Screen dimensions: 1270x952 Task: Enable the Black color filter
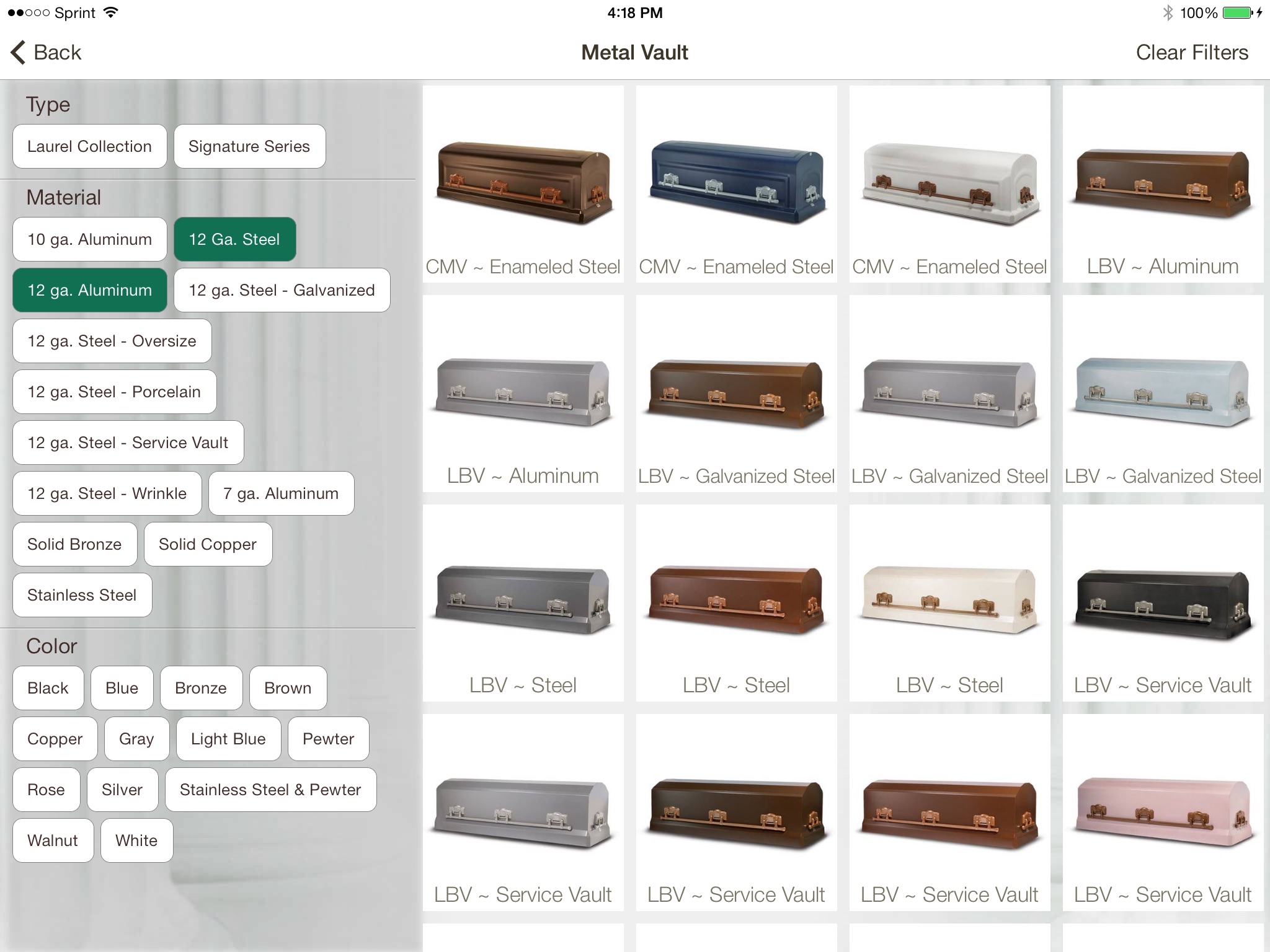(48, 688)
